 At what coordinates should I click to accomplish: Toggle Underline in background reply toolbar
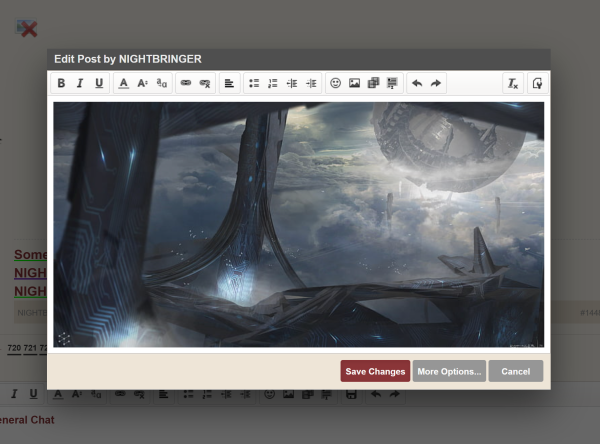coord(34,394)
